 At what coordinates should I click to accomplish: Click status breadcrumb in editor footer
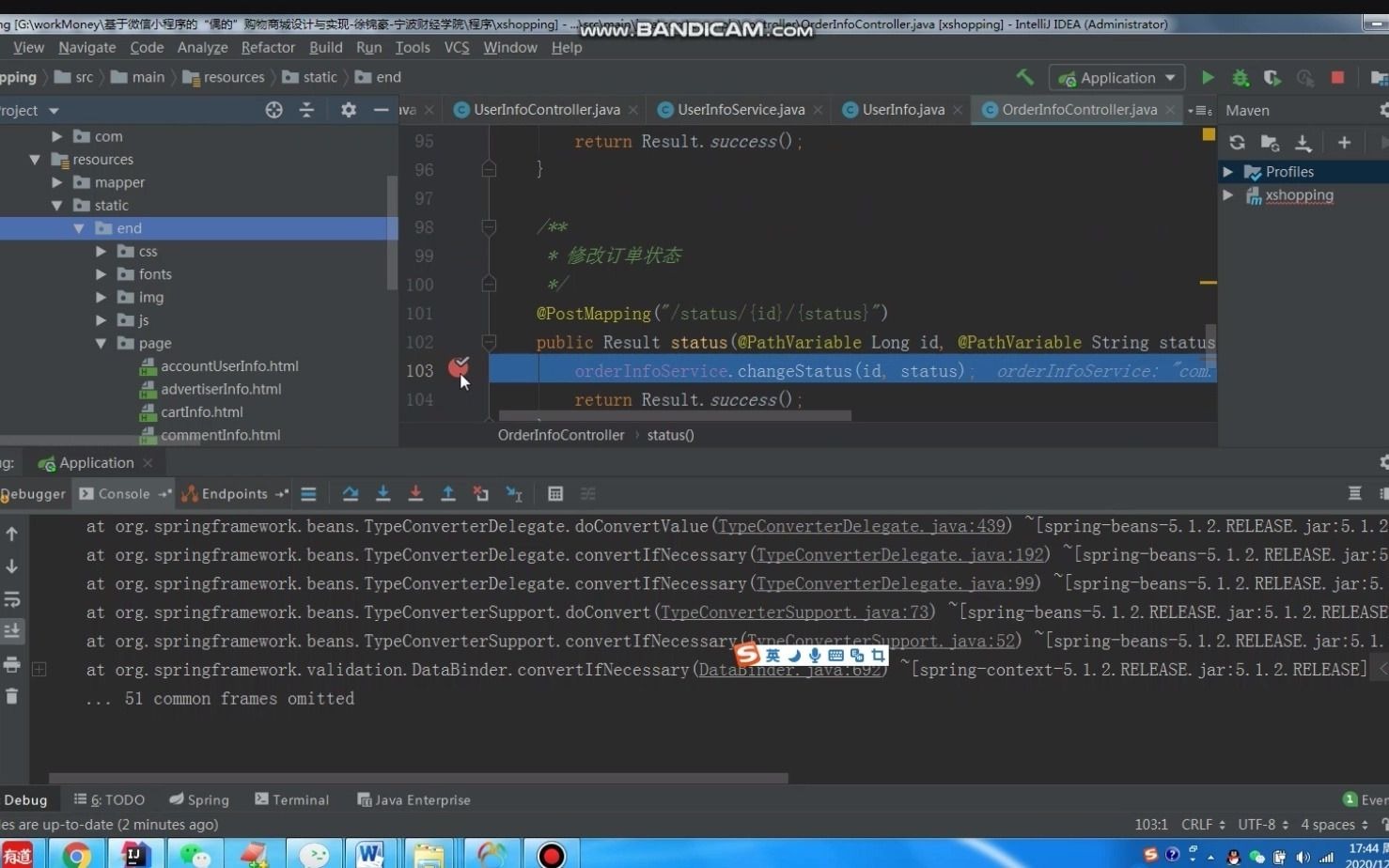coord(670,435)
